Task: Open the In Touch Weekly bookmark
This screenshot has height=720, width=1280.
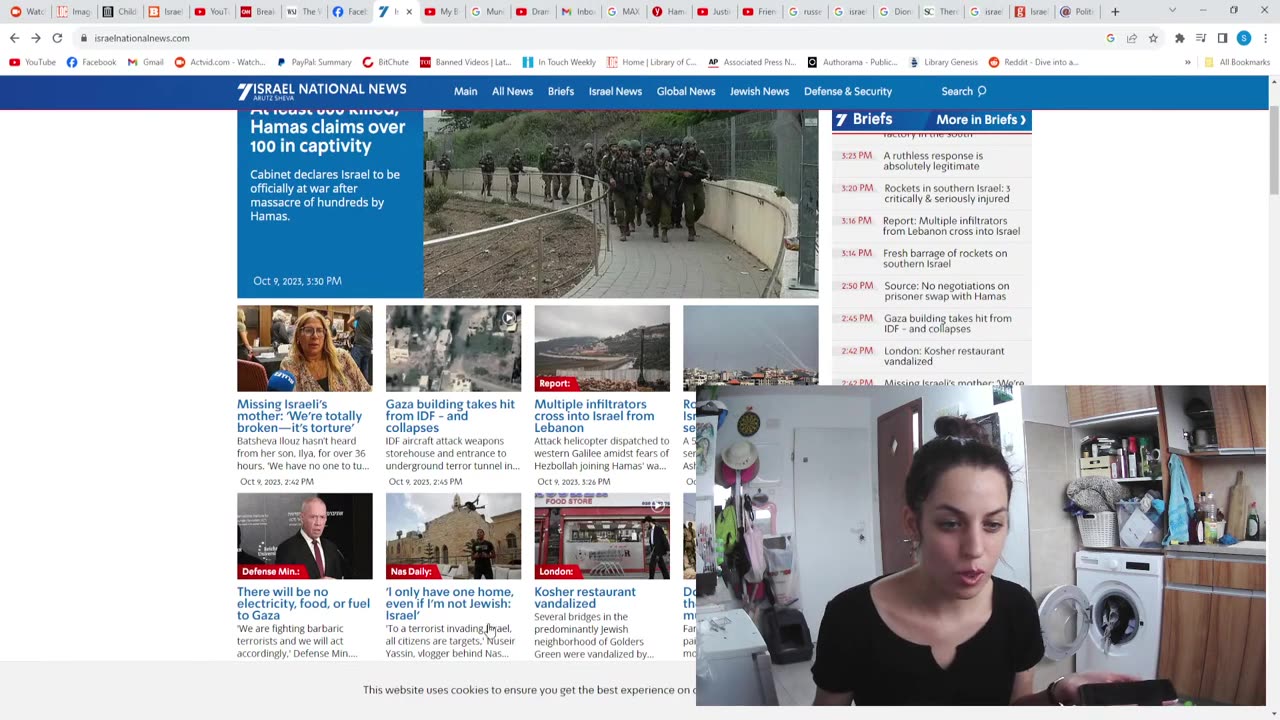Action: 558,62
